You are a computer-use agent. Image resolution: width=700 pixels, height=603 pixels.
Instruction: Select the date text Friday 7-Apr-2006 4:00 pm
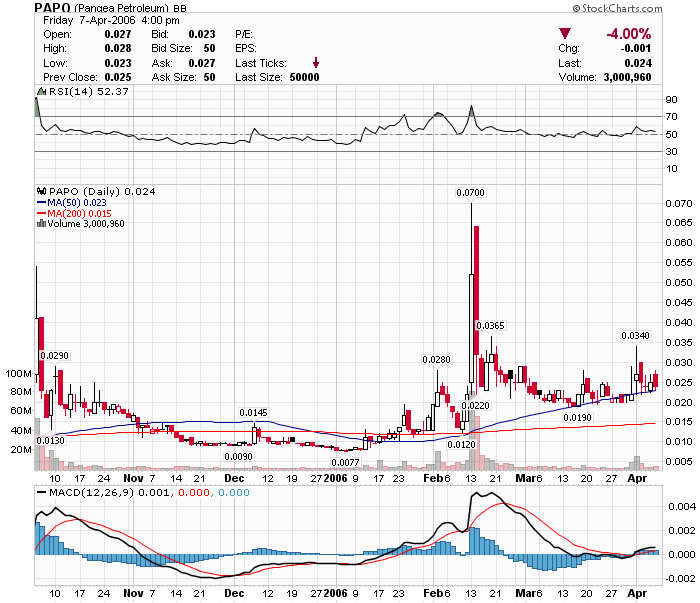(111, 21)
